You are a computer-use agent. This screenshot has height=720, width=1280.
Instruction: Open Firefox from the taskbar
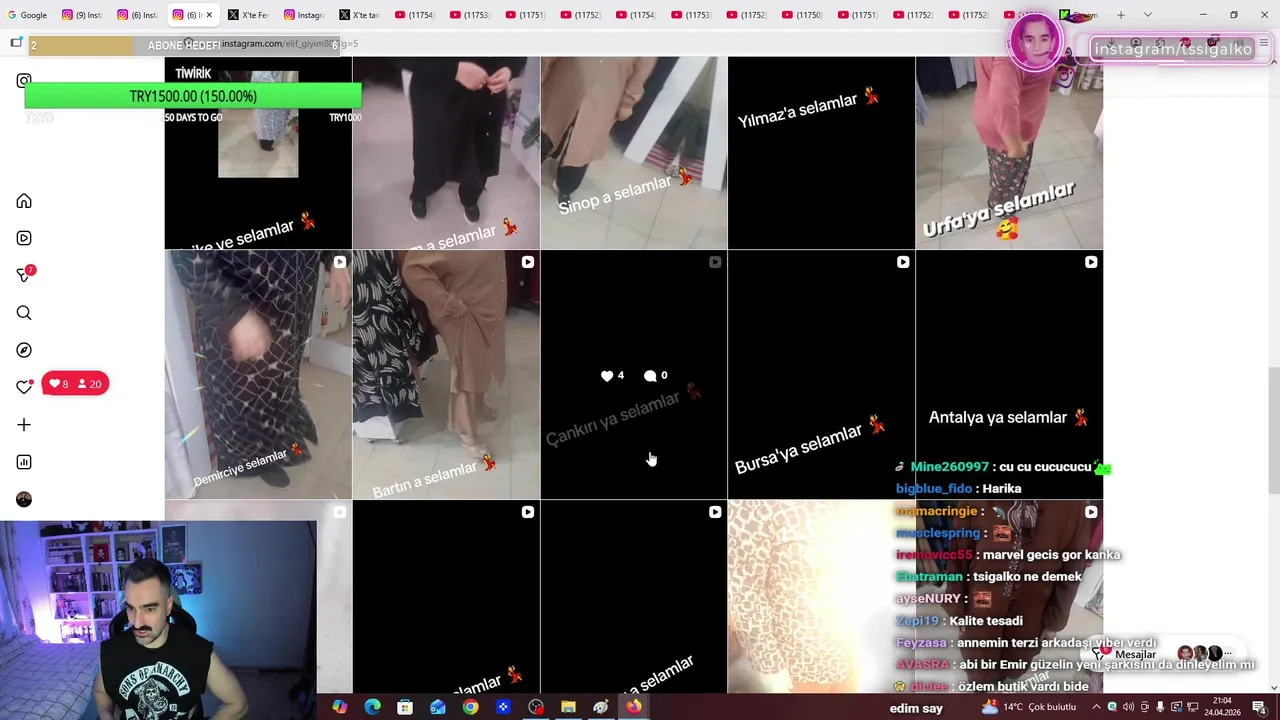[634, 707]
